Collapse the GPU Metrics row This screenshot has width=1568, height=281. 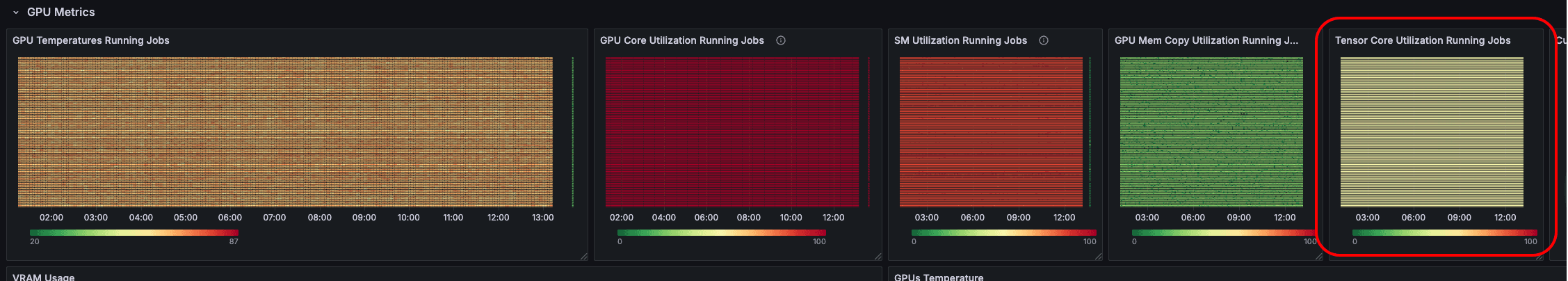click(15, 13)
